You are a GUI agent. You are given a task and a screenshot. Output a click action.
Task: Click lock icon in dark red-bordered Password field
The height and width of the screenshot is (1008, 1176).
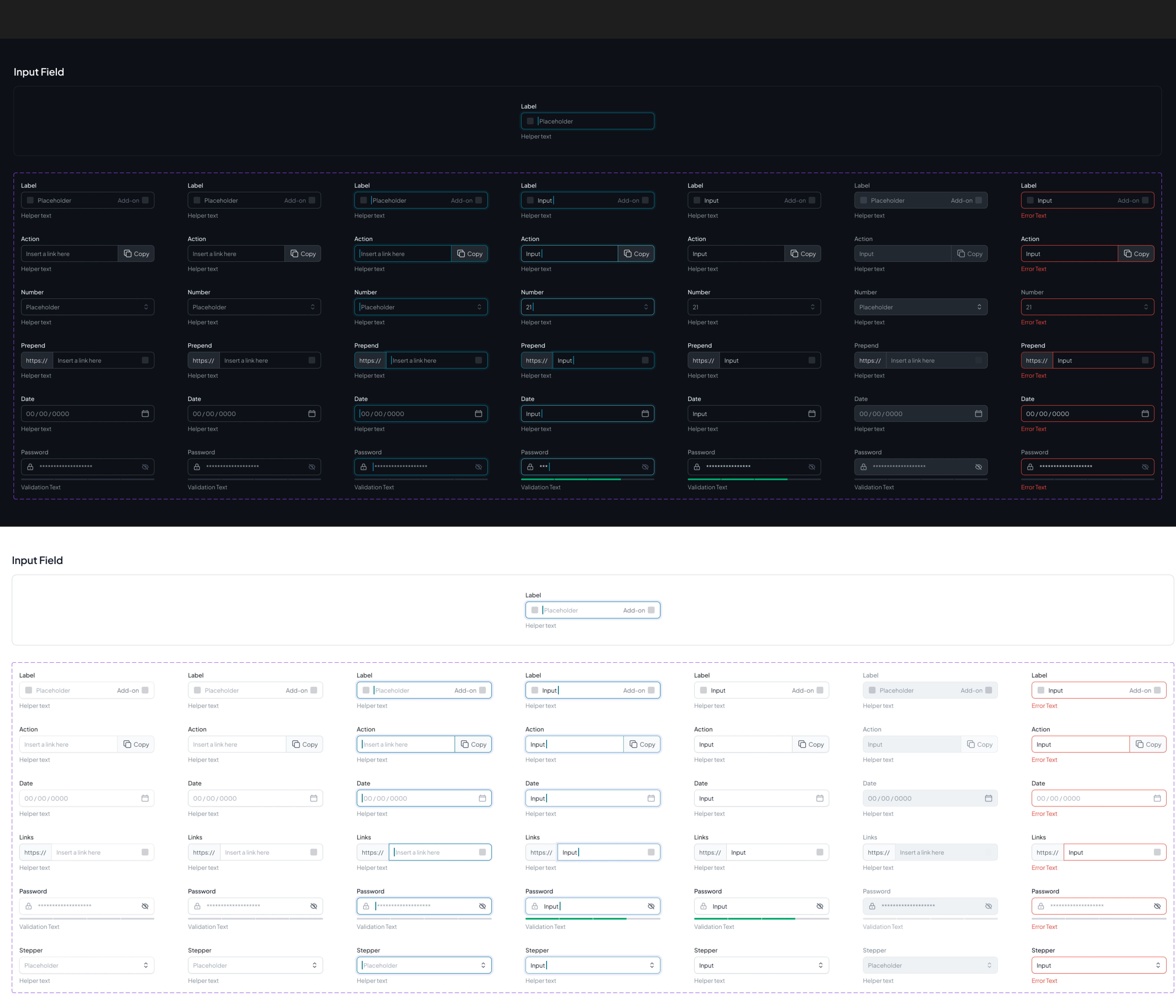tap(1030, 467)
